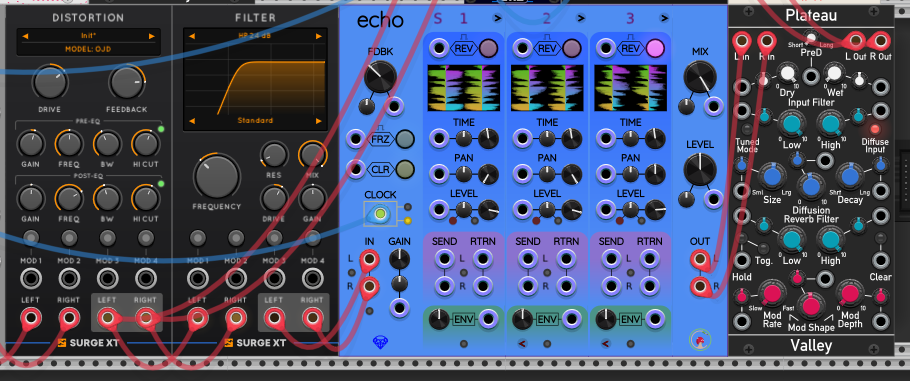
Task: Click MODEL: OJD label on Distortion
Action: point(88,49)
